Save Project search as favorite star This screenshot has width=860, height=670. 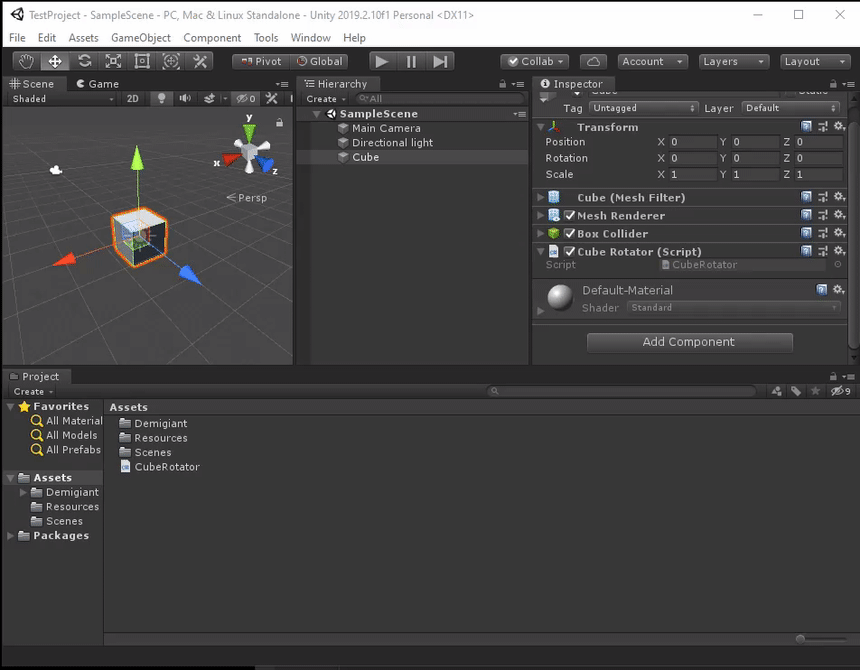pyautogui.click(x=816, y=391)
